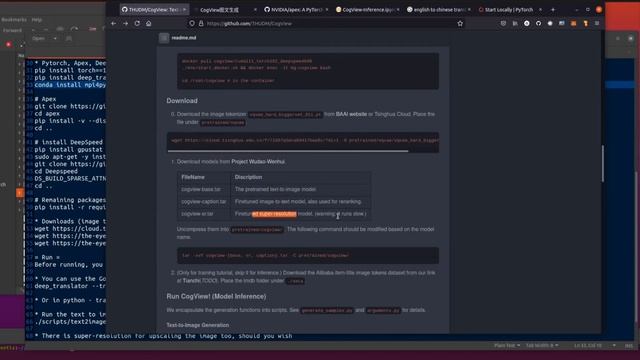Click the padlock site security icon
Image resolution: width=640 pixels, height=360 pixels.
click(201, 24)
